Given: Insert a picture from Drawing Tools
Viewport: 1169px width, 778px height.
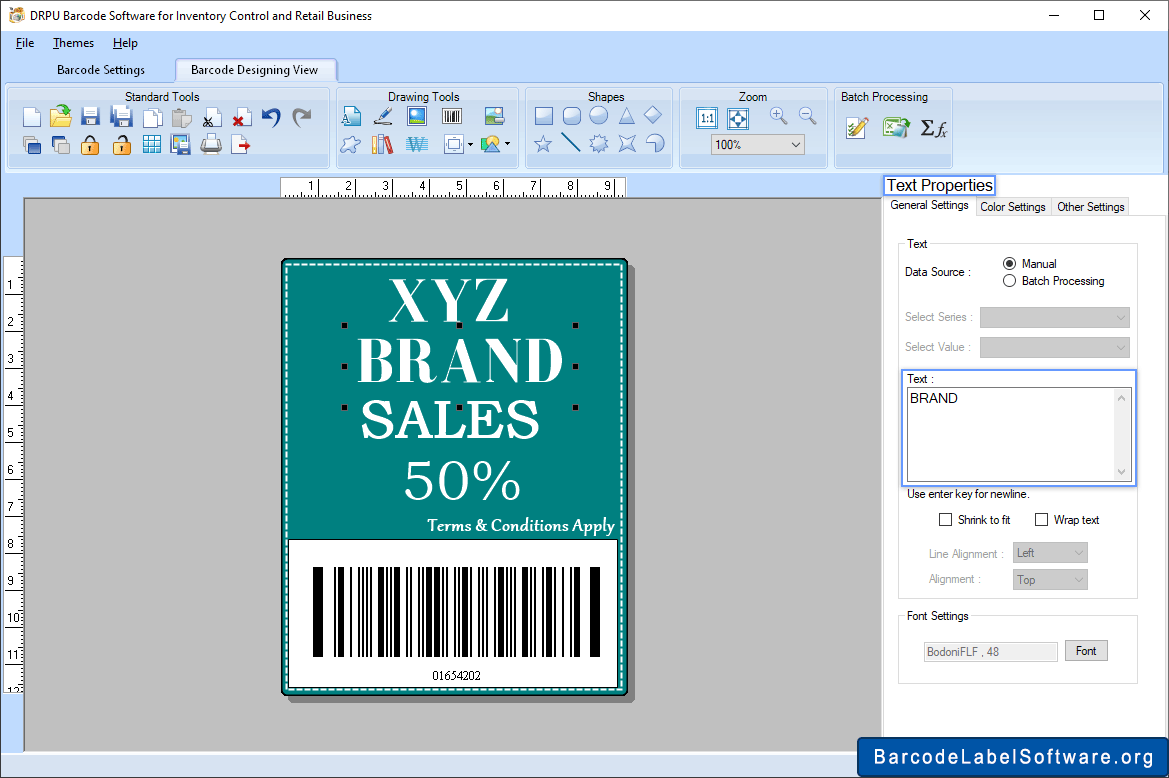Looking at the screenshot, I should tap(417, 116).
